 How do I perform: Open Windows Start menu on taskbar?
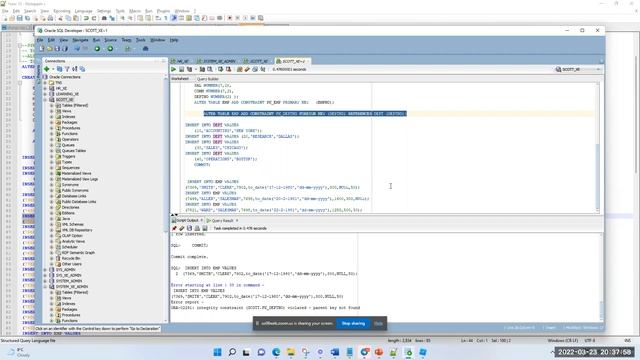point(218,352)
